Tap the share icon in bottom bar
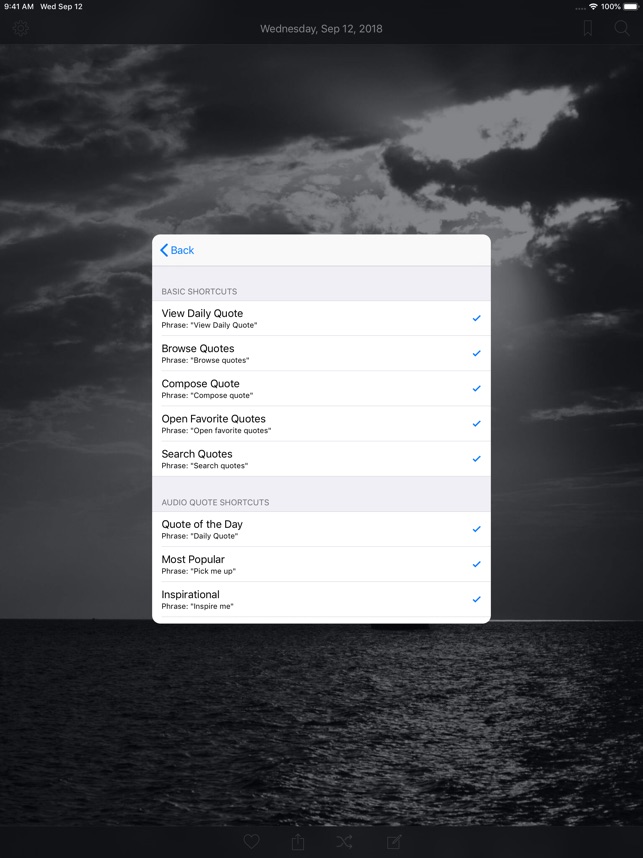Image resolution: width=643 pixels, height=858 pixels. click(x=298, y=841)
